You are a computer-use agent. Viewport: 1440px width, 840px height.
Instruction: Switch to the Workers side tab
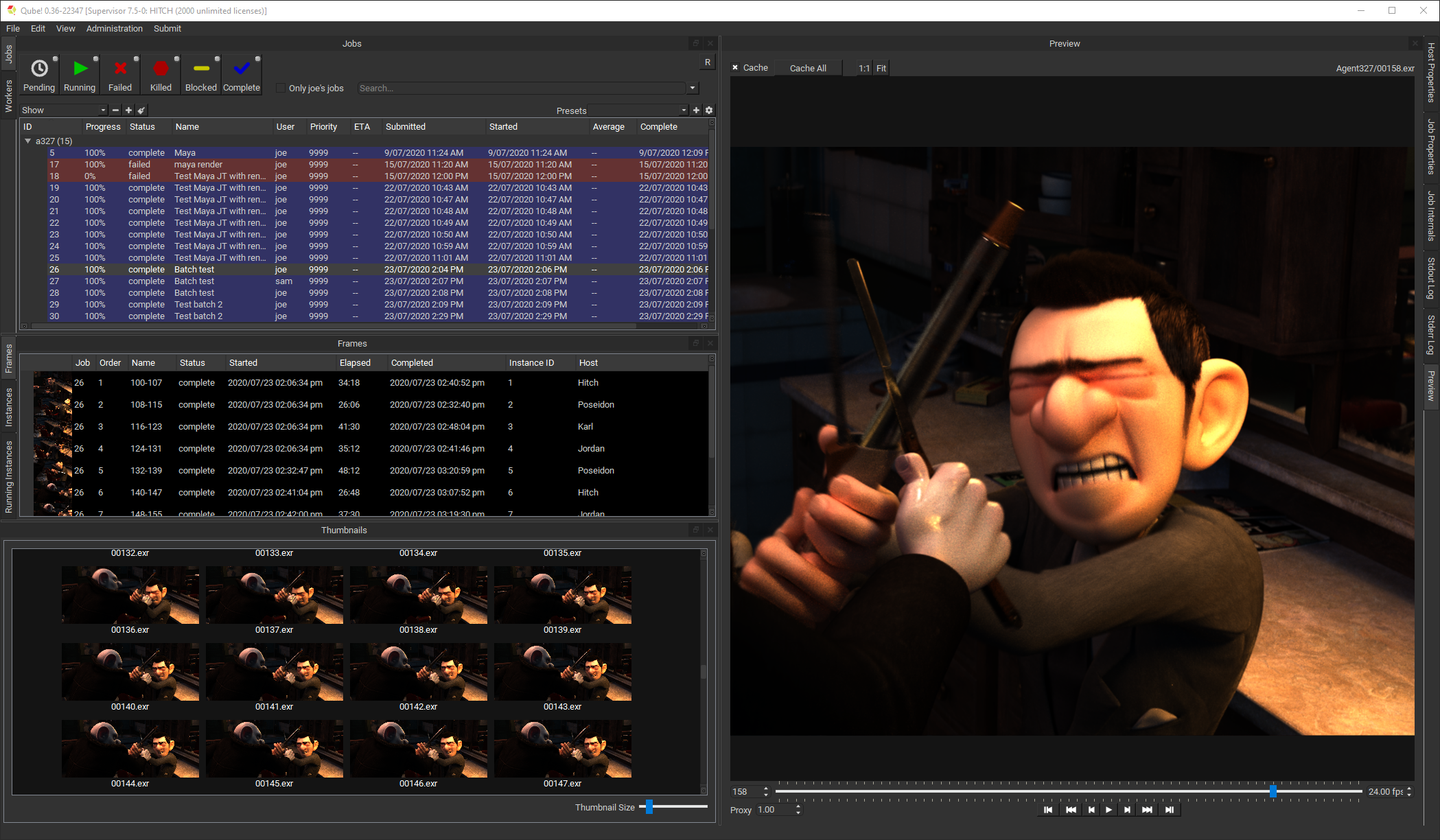pos(9,96)
